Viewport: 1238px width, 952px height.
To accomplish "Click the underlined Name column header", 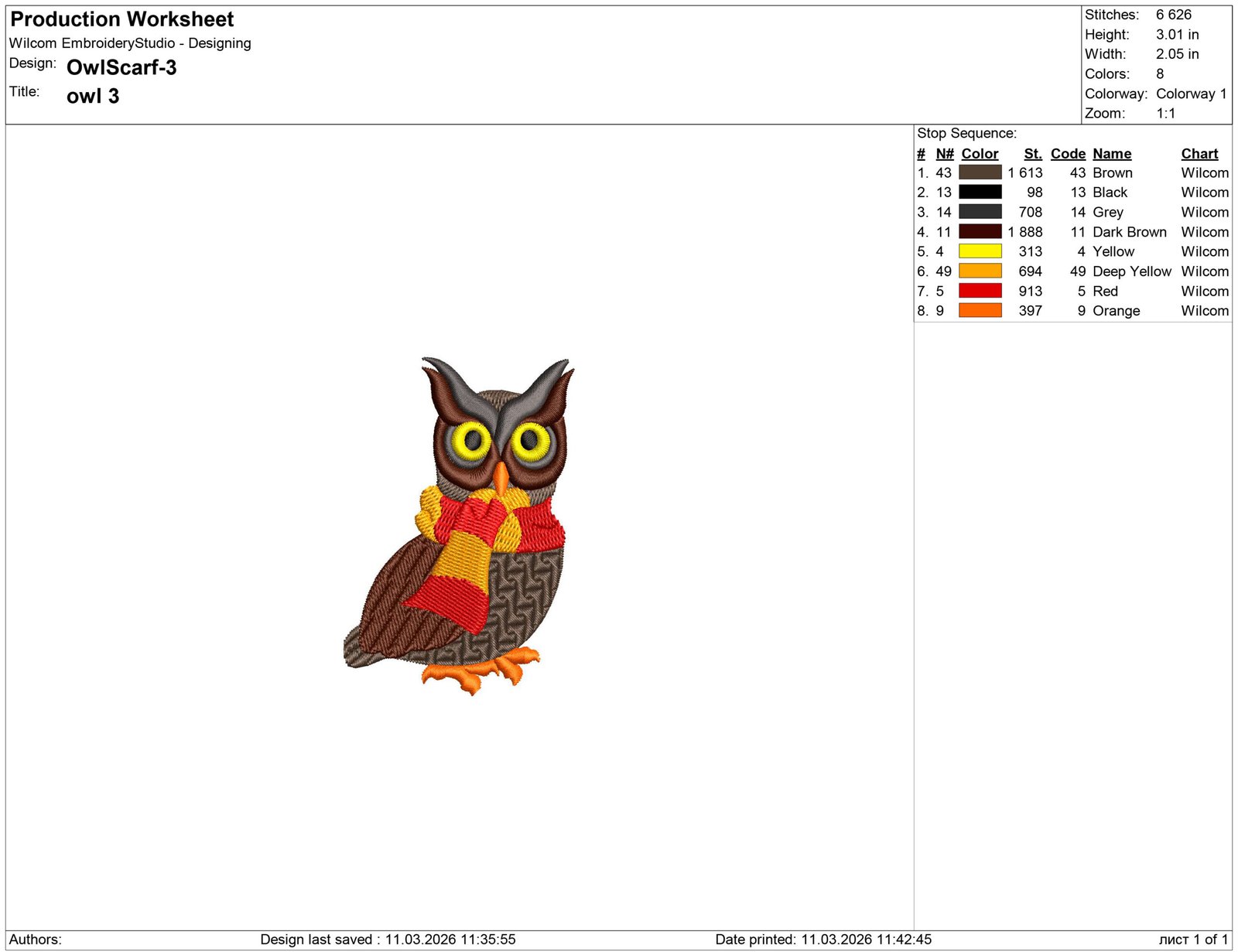I will [x=1111, y=154].
